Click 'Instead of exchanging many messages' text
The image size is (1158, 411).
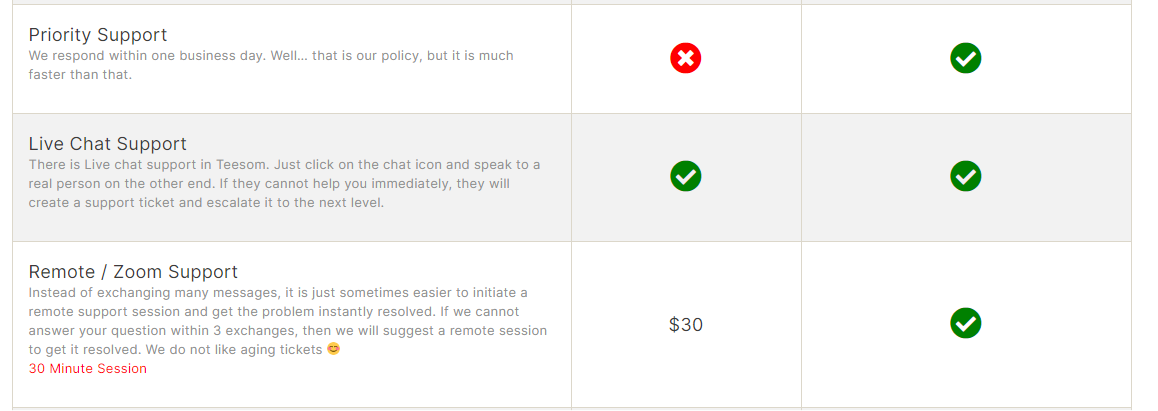click(150, 293)
